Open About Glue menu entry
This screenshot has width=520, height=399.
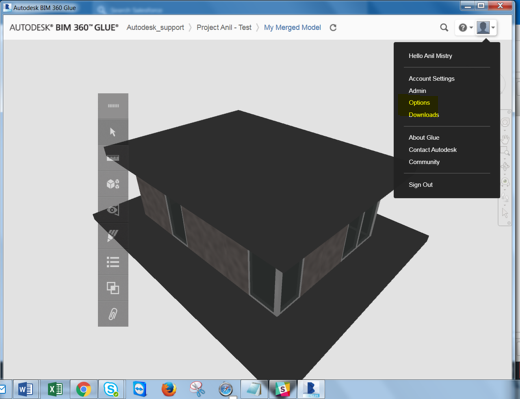pyautogui.click(x=424, y=137)
